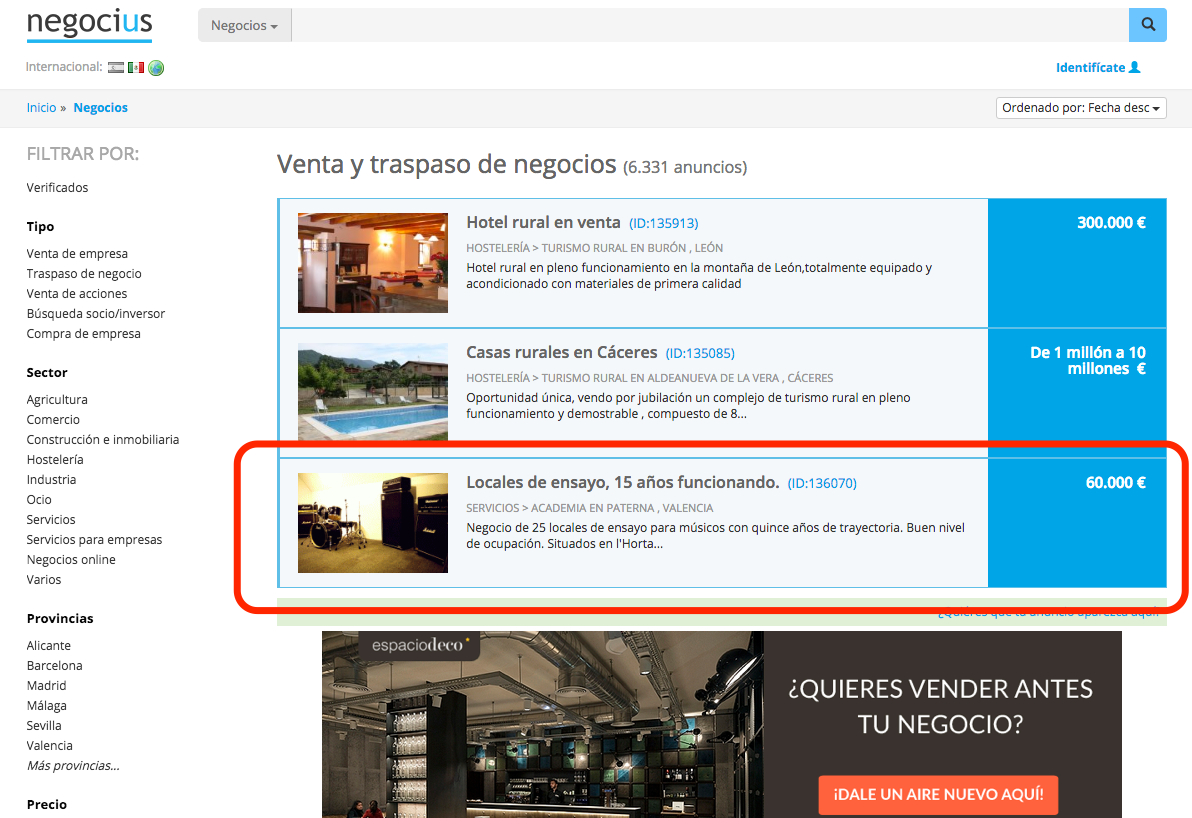Click the De 1 millón a 10 millones price
Screen dimensions: 1192x818
tap(1088, 361)
